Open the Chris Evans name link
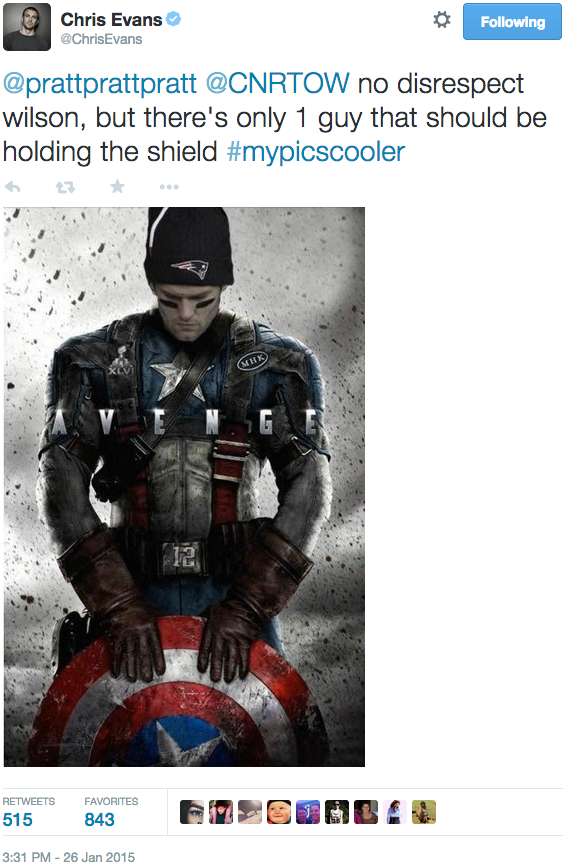 tap(111, 19)
